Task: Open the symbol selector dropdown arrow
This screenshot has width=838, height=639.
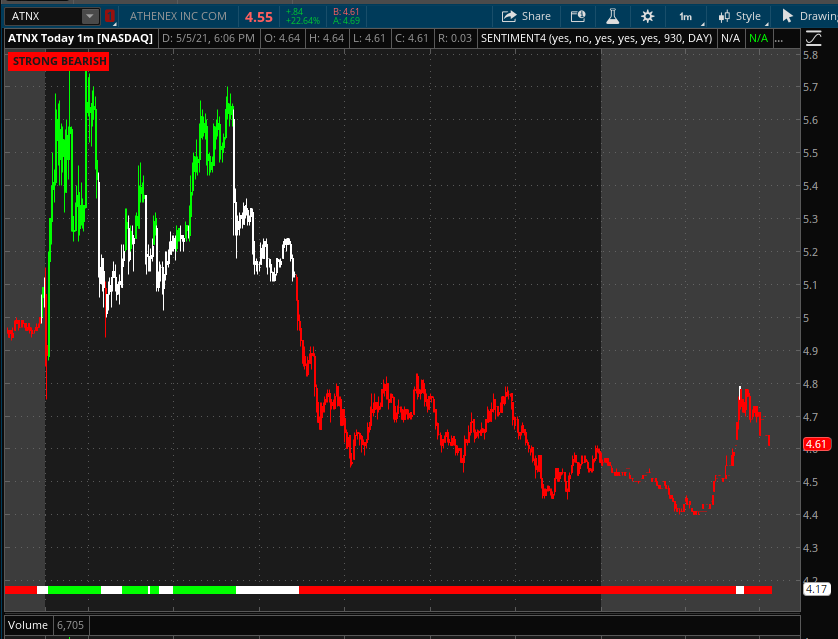Action: 90,16
